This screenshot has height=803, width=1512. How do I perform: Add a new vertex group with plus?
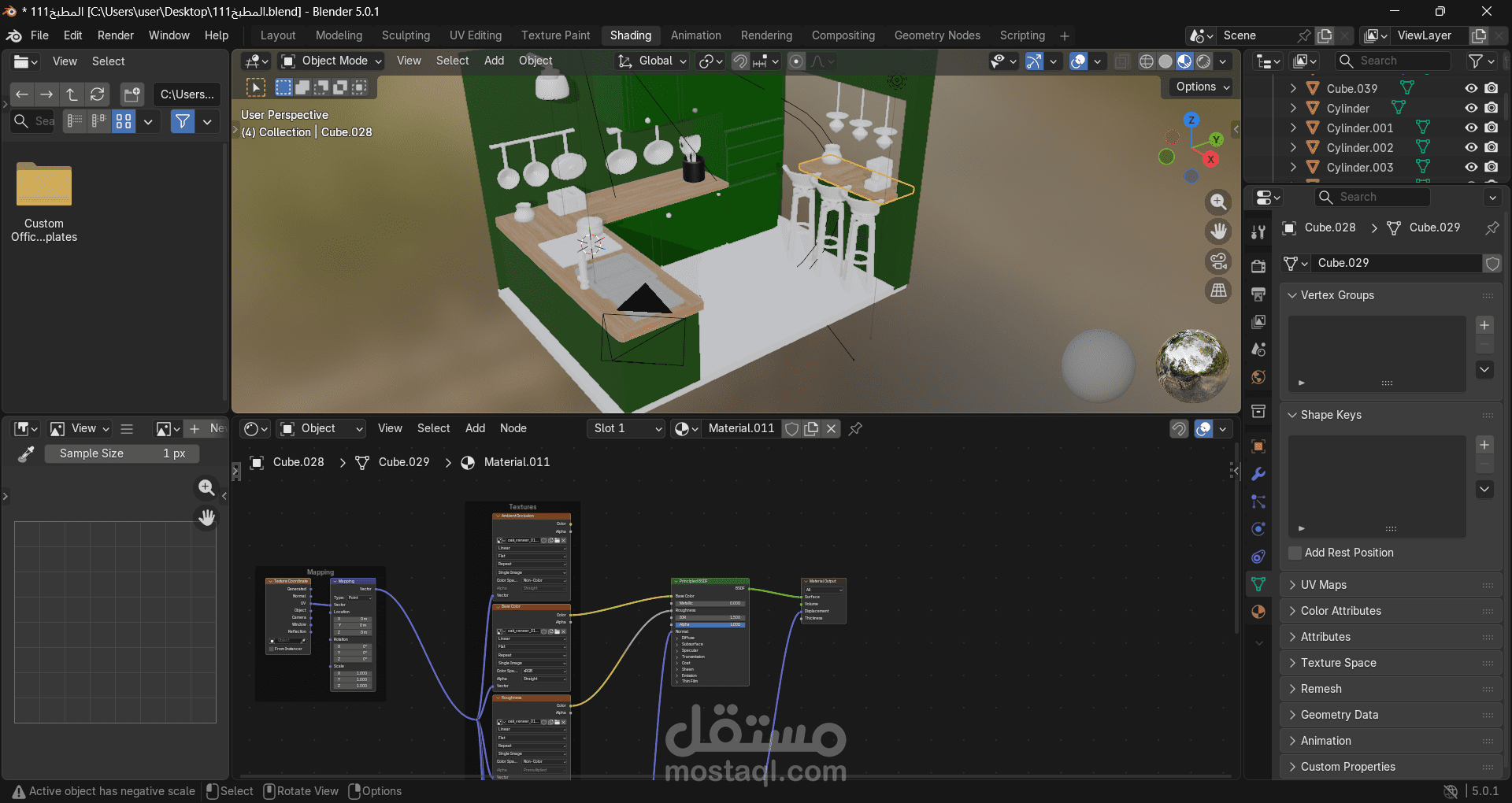click(x=1484, y=325)
